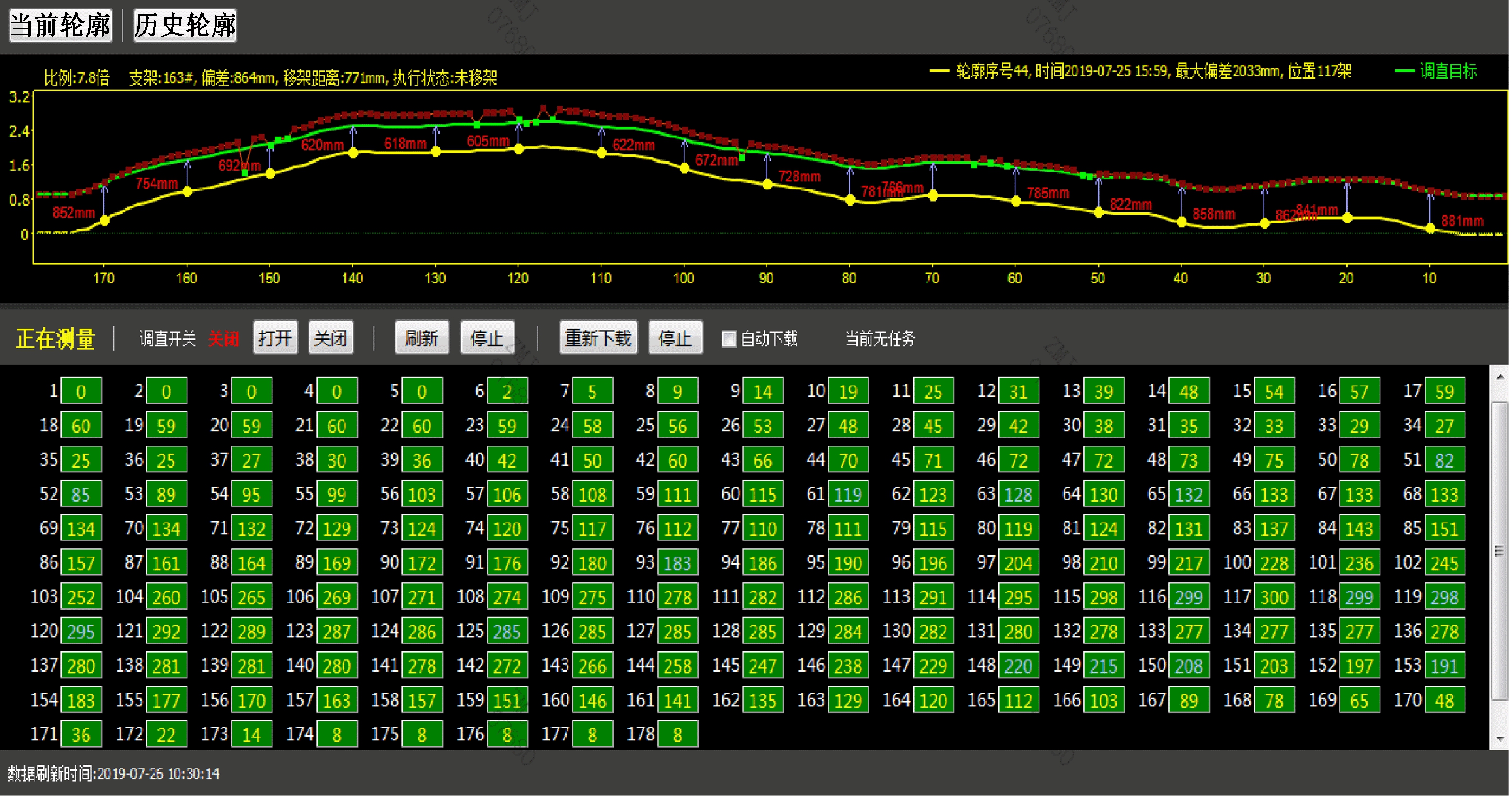Click scrollbar up arrow in data grid
This screenshot has height=797, width=1512.
pos(1500,377)
